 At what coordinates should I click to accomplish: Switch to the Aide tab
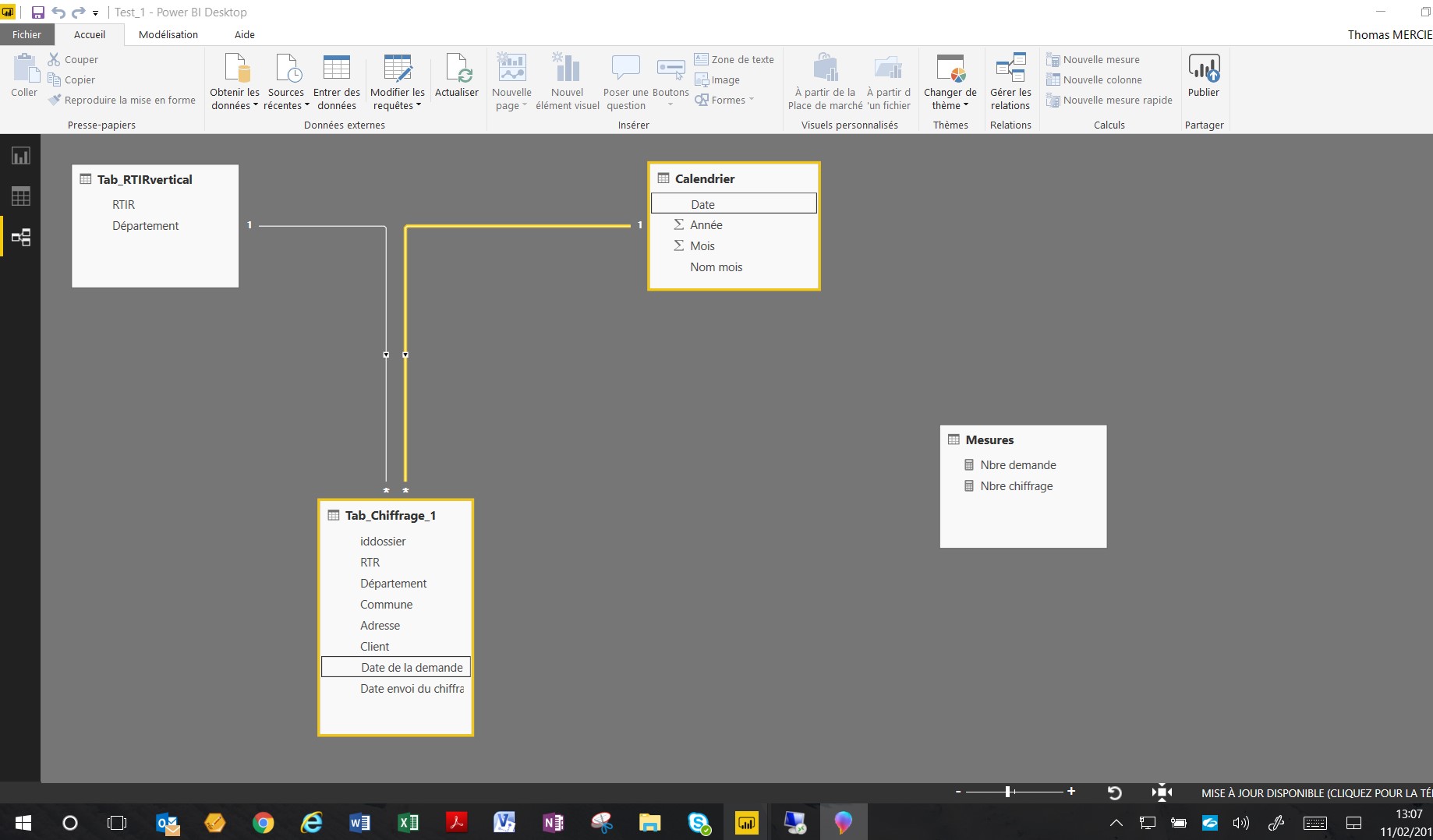[245, 34]
